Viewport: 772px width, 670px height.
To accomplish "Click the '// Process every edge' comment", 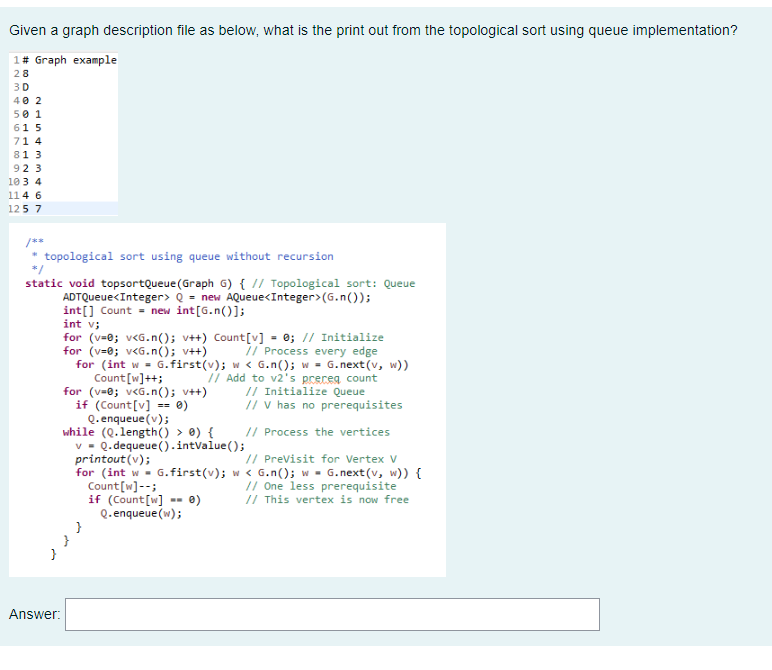I will (312, 351).
